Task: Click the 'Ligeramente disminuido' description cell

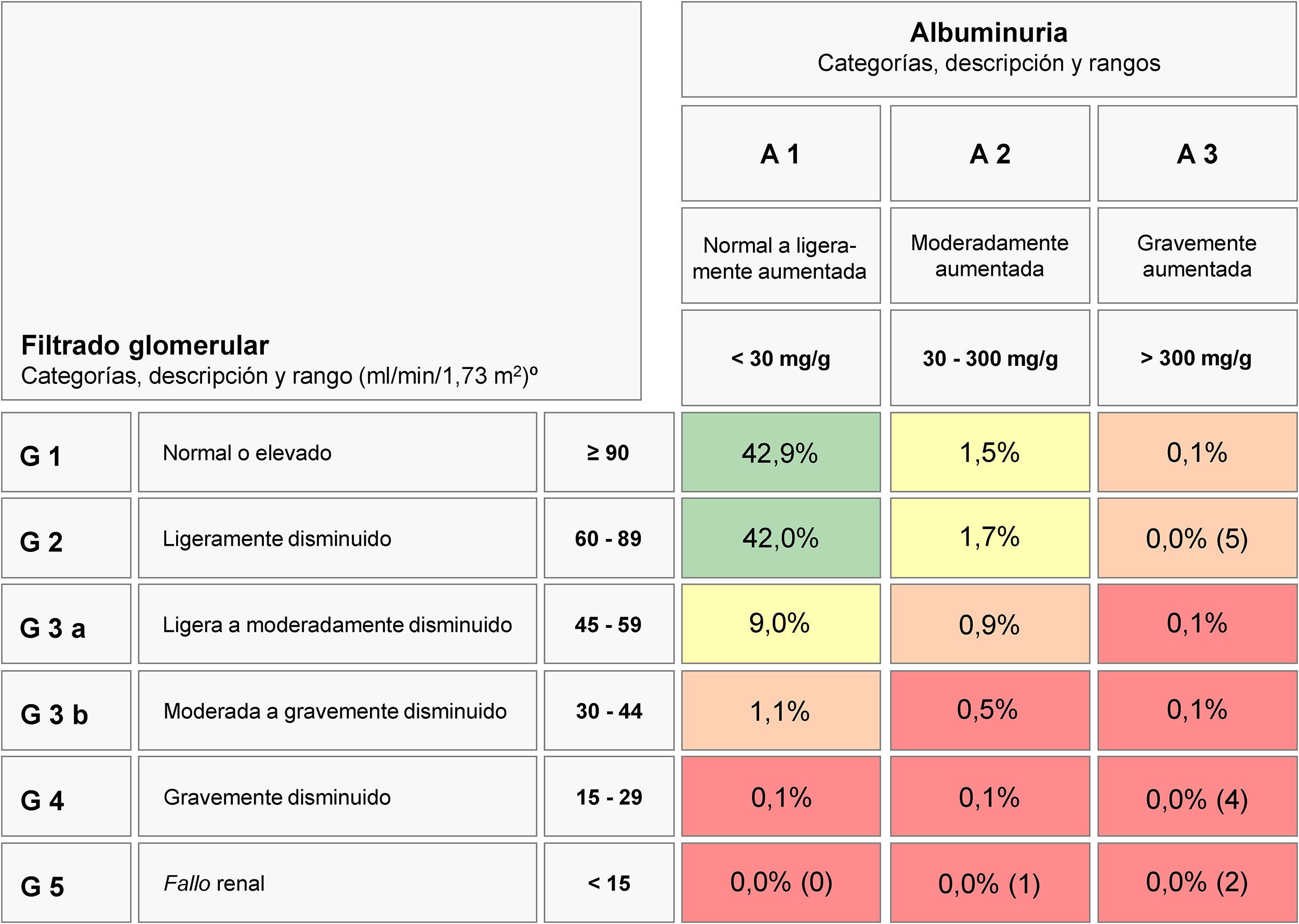Action: tap(337, 539)
